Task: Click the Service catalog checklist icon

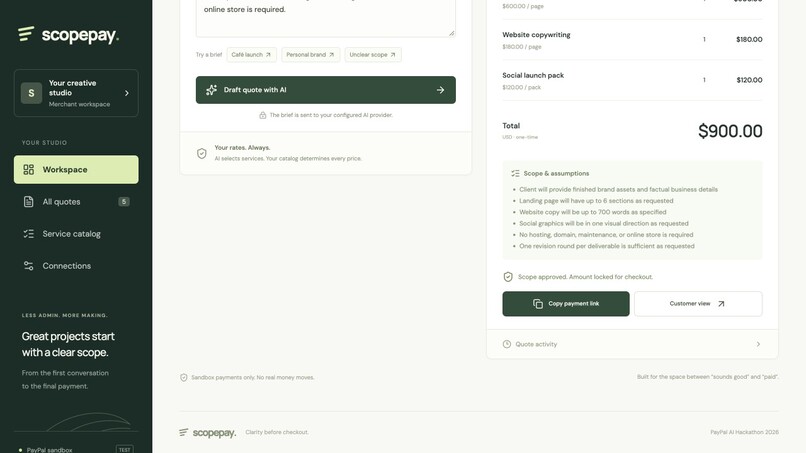Action: click(x=29, y=234)
